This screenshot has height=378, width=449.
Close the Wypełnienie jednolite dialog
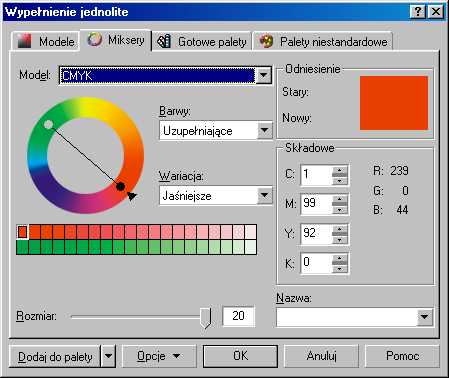tap(436, 12)
